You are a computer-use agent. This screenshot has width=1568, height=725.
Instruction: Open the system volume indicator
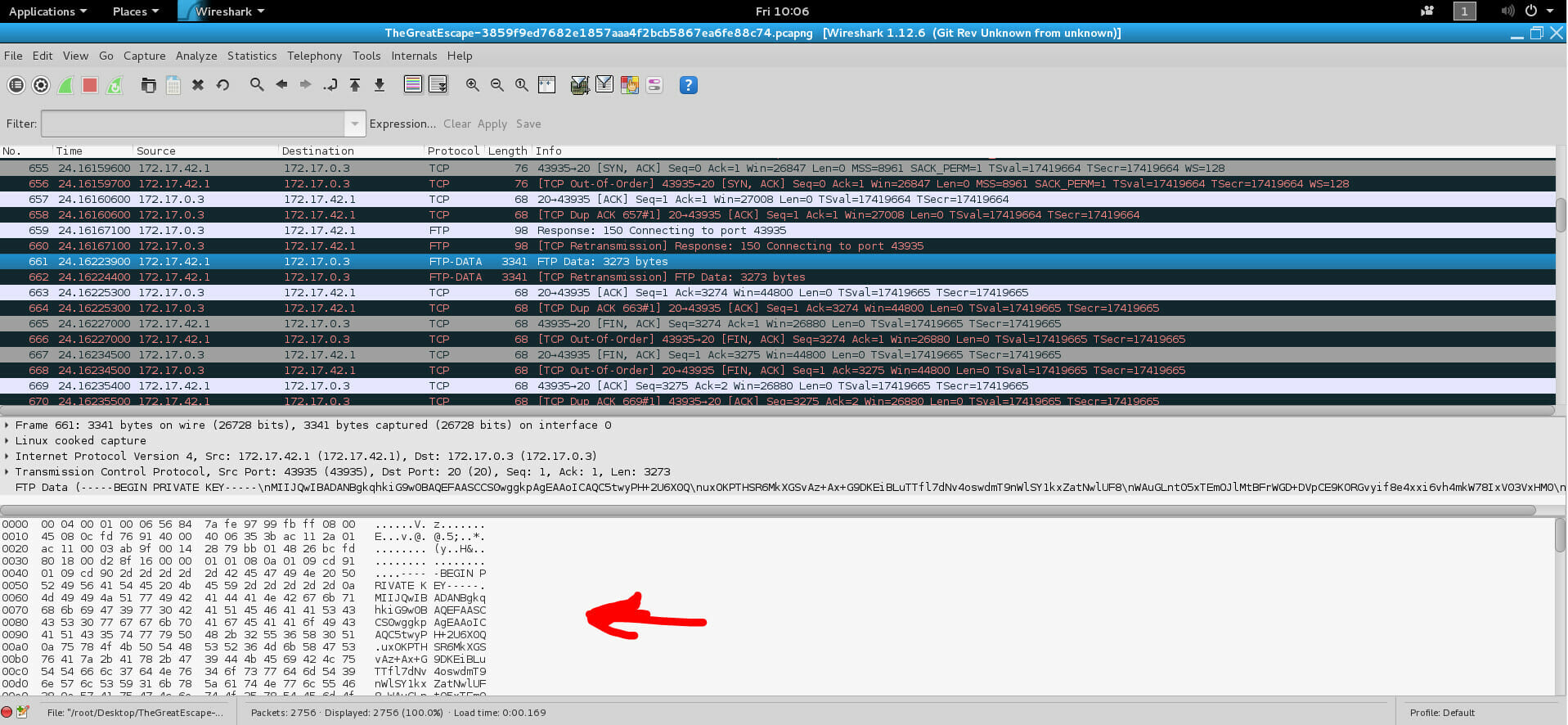[x=1507, y=11]
